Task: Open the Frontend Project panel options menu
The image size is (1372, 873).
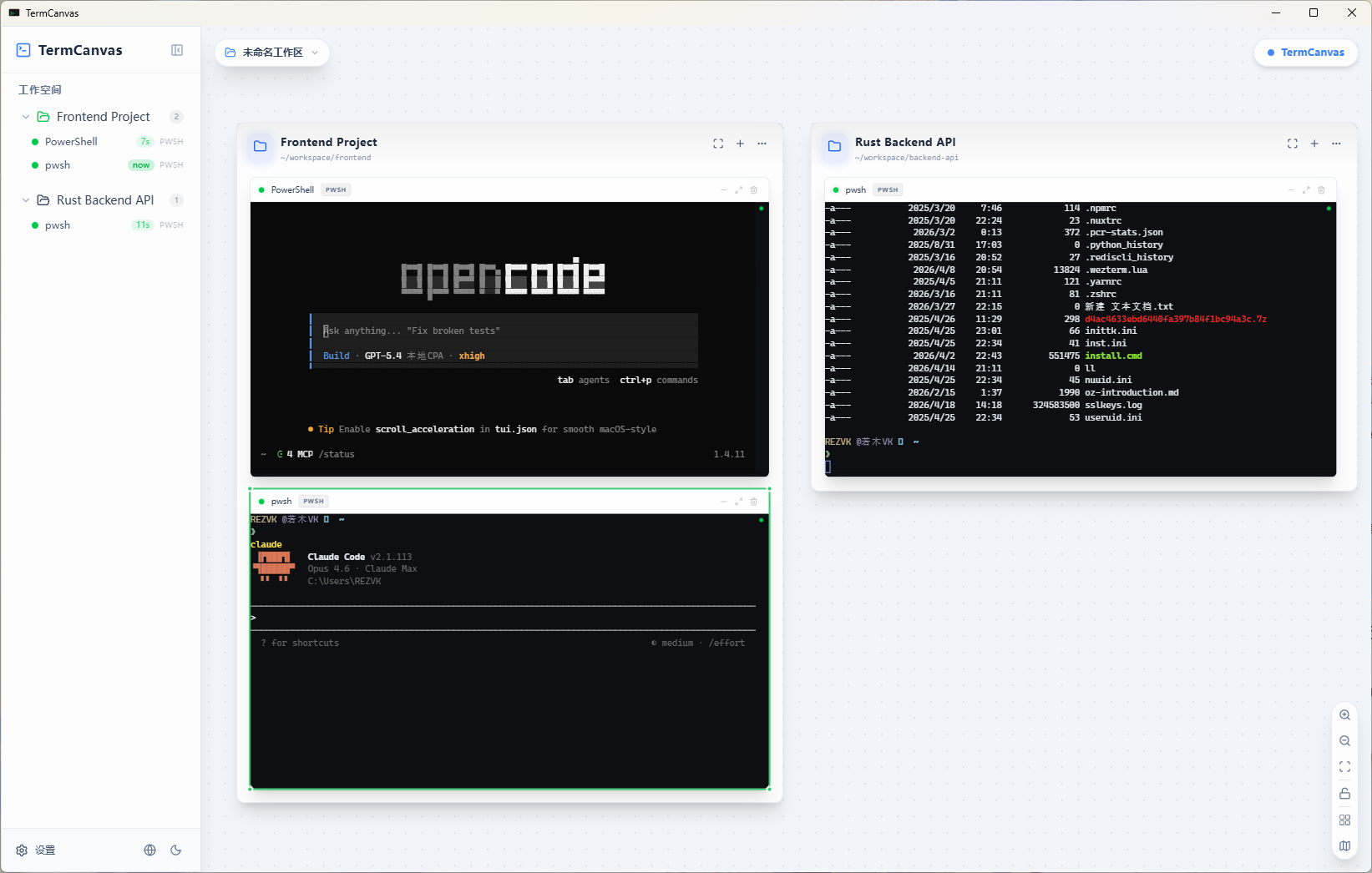Action: tap(762, 143)
